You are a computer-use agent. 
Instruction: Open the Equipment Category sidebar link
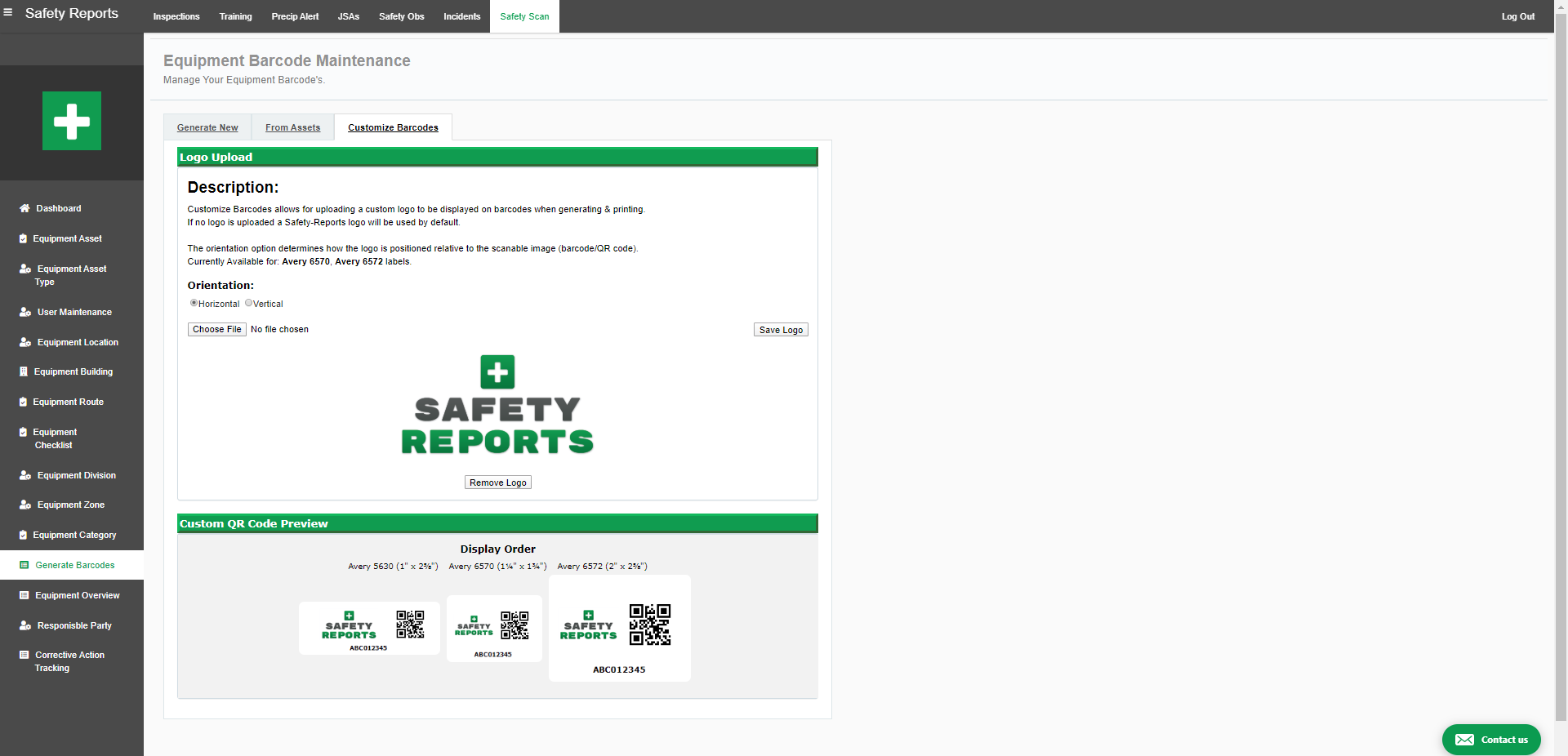74,535
